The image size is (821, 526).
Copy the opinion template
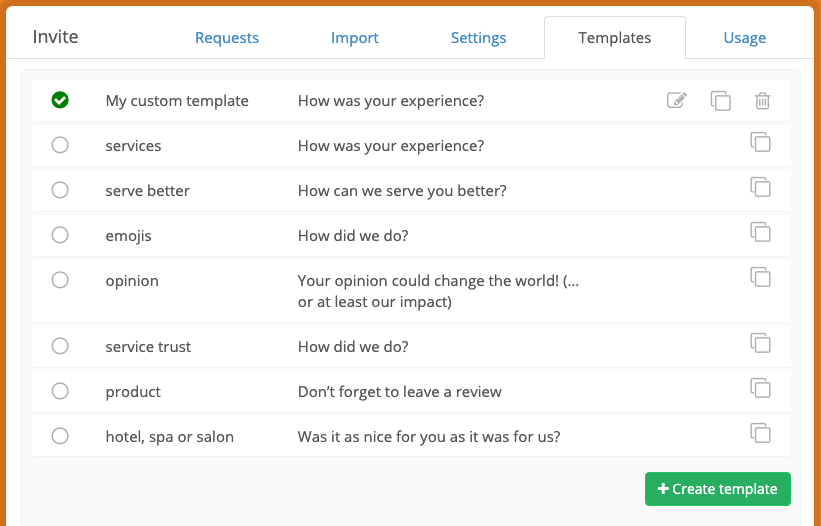point(760,277)
